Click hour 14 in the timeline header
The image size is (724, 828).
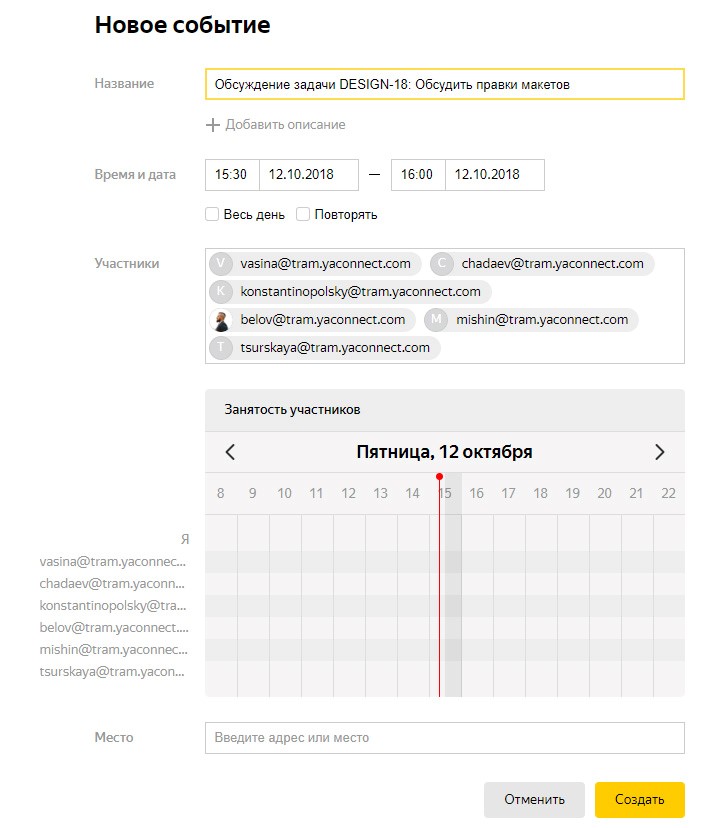(412, 493)
